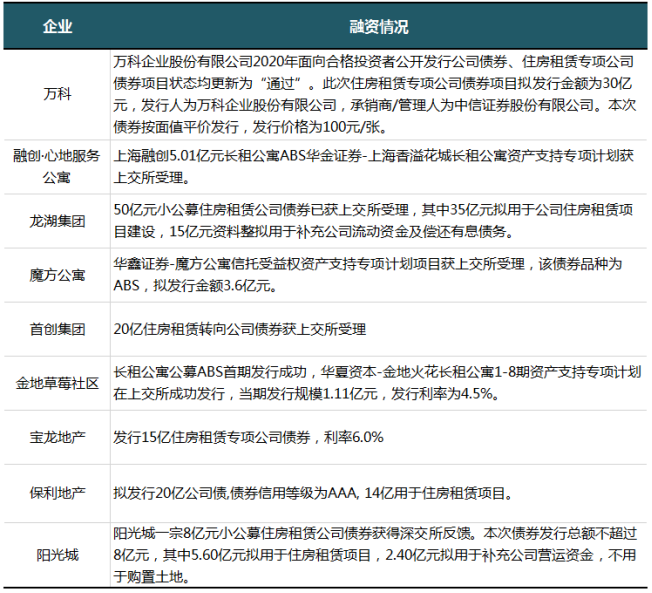Select the 保利地产 company cell
652x593 pixels.
point(57,493)
